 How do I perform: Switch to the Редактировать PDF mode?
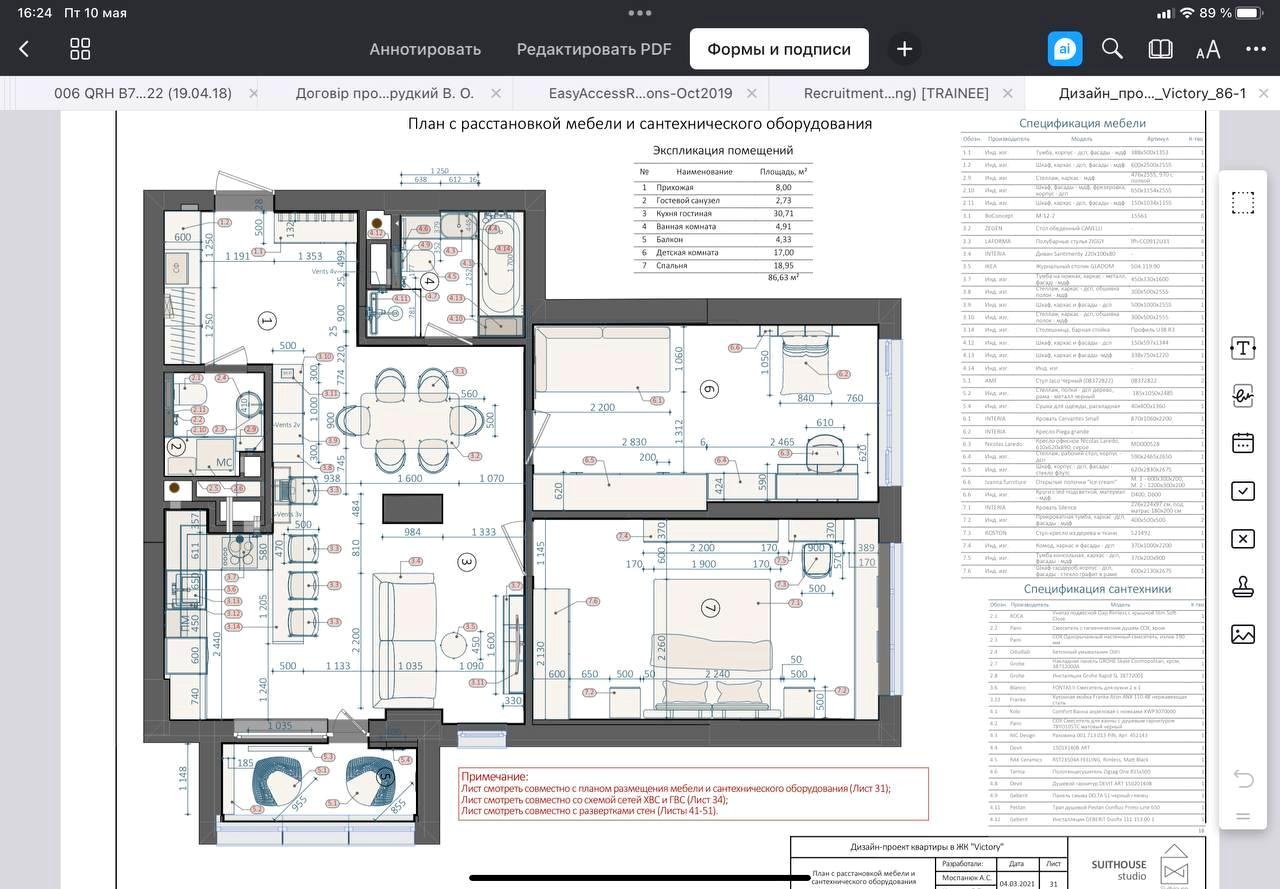coord(593,49)
